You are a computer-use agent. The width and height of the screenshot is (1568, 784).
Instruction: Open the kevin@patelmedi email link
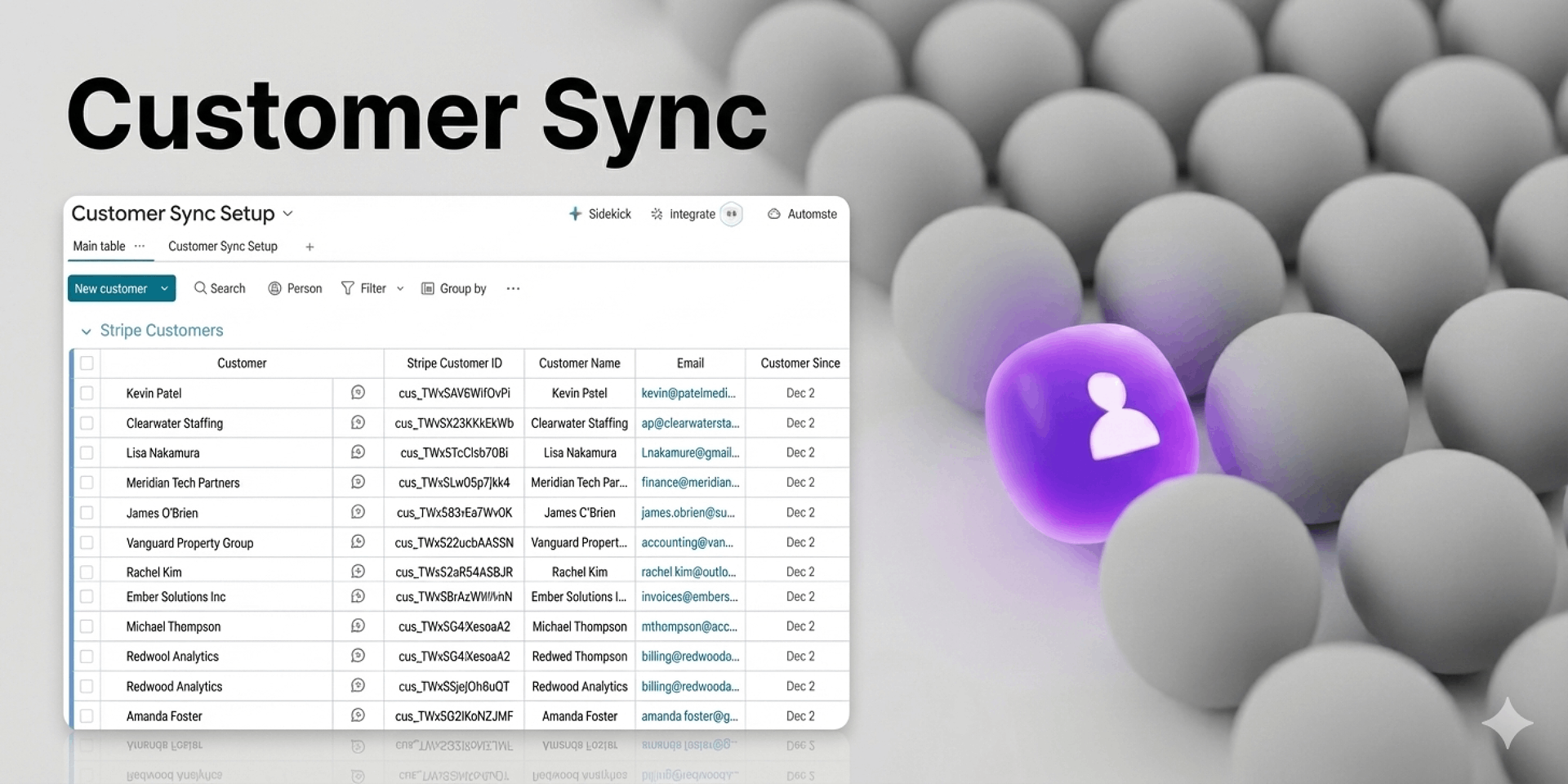coord(688,393)
